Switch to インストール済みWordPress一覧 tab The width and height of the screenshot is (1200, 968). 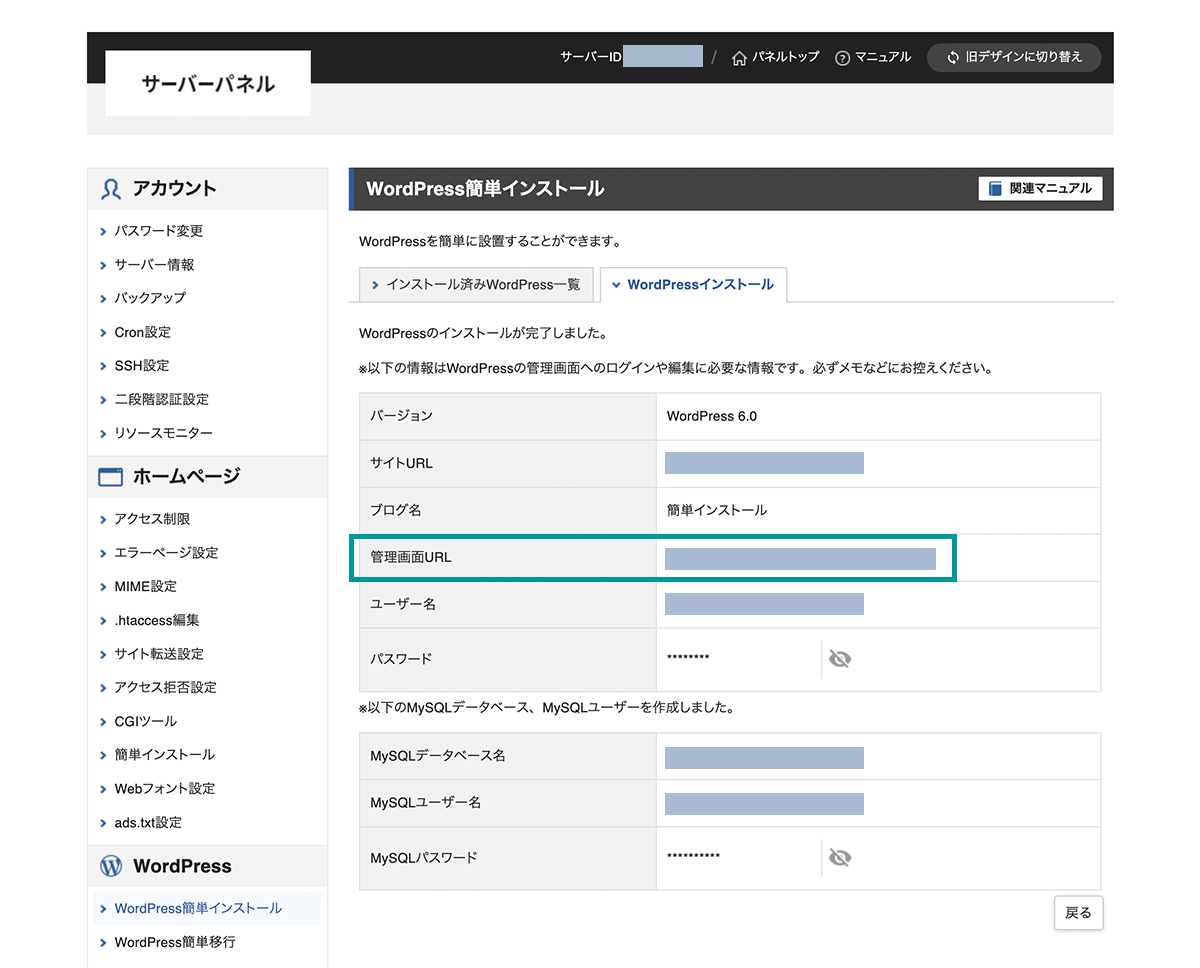pos(476,285)
